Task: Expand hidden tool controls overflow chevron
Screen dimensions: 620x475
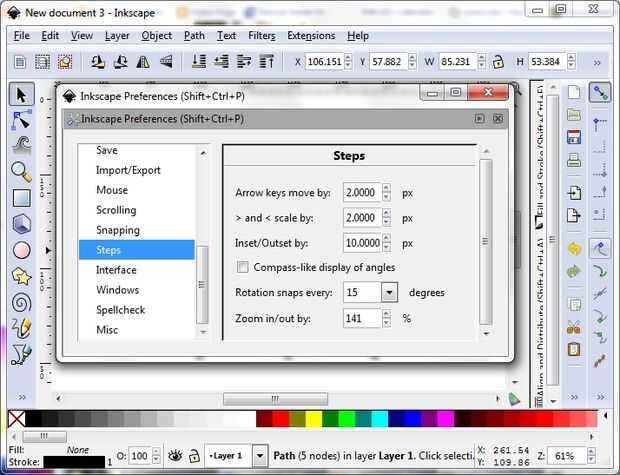Action: click(x=597, y=62)
